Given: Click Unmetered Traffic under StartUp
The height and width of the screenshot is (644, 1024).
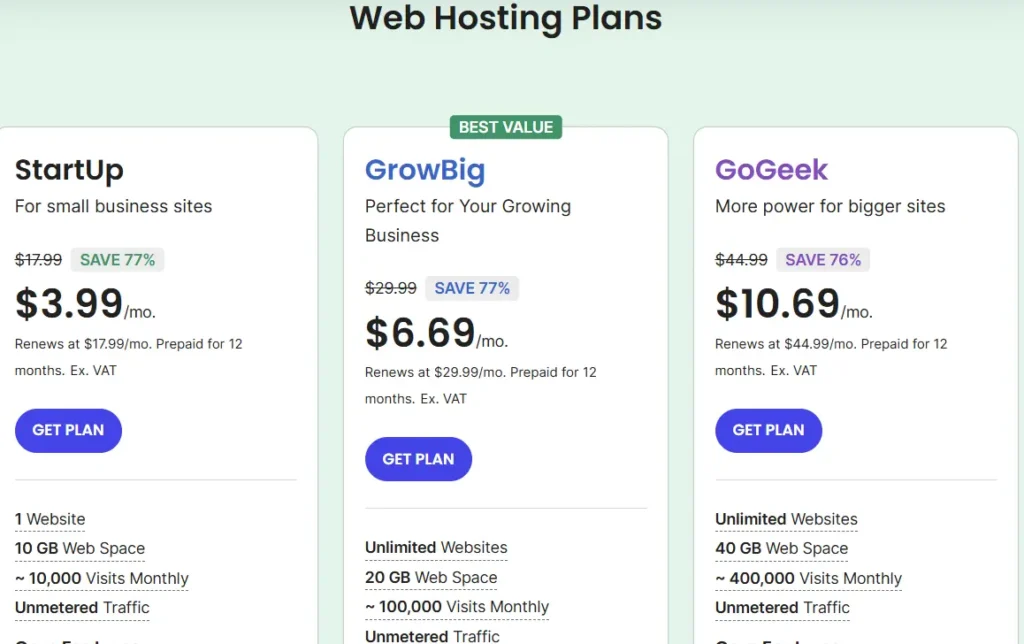Looking at the screenshot, I should 82,608.
